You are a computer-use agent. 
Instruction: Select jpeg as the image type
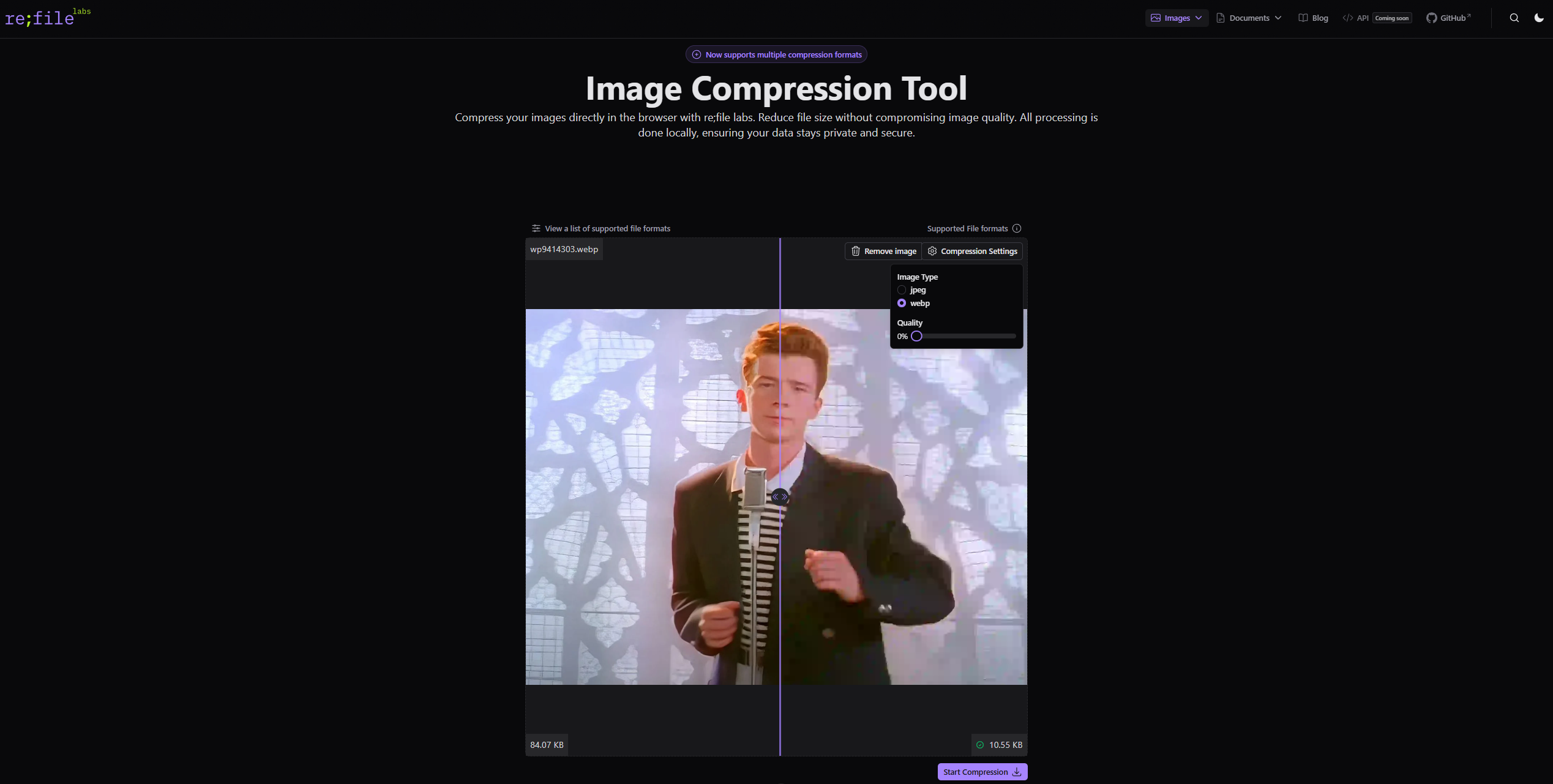click(901, 289)
